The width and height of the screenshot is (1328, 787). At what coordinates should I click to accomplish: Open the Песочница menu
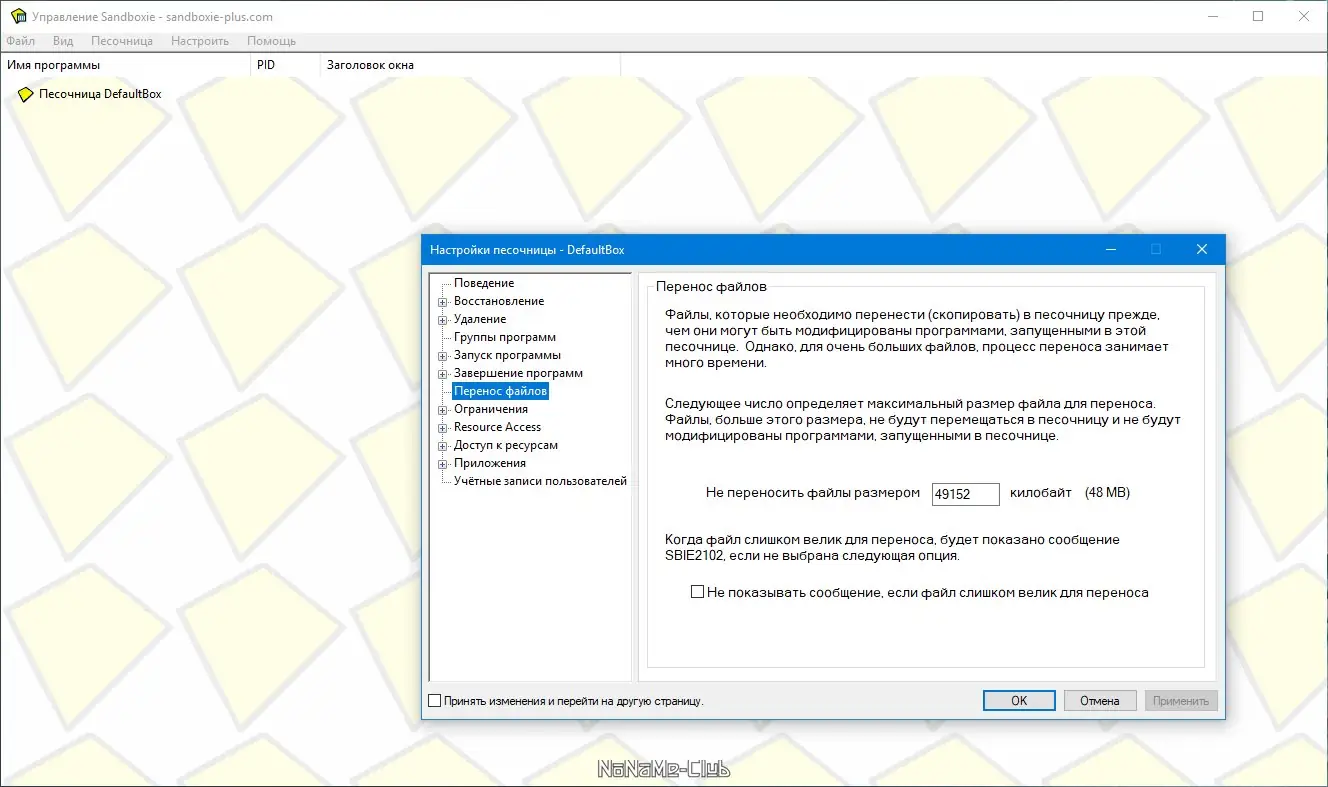click(x=122, y=41)
